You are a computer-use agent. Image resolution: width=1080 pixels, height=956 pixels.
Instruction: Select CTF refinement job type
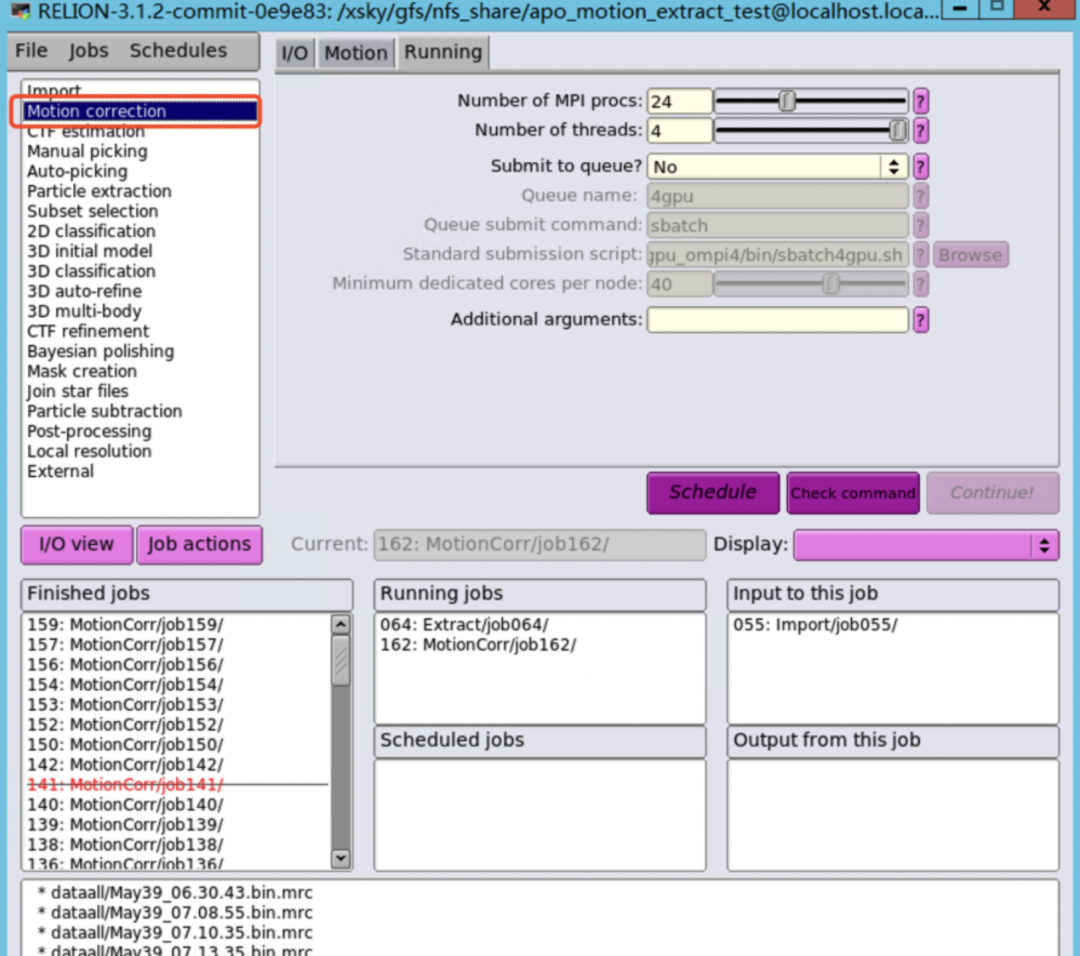(140, 331)
